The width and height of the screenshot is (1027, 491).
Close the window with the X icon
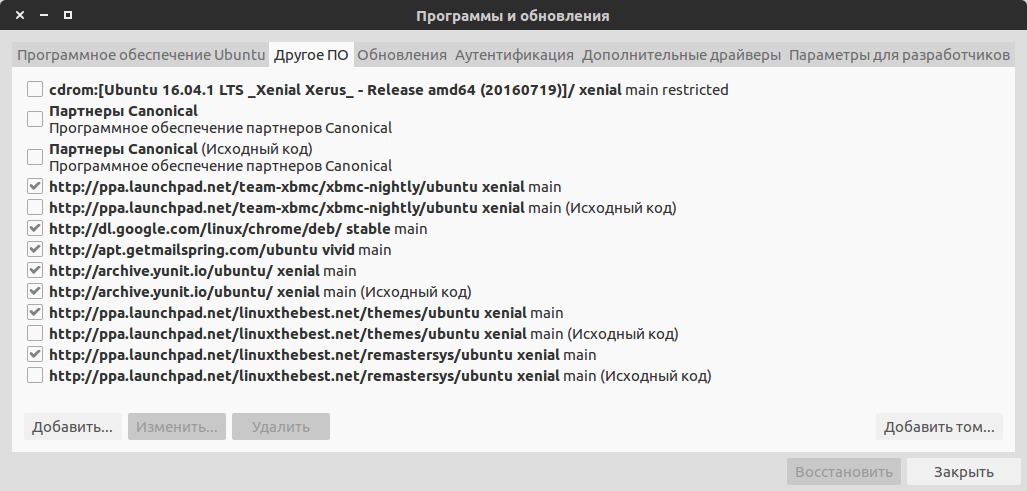point(20,15)
